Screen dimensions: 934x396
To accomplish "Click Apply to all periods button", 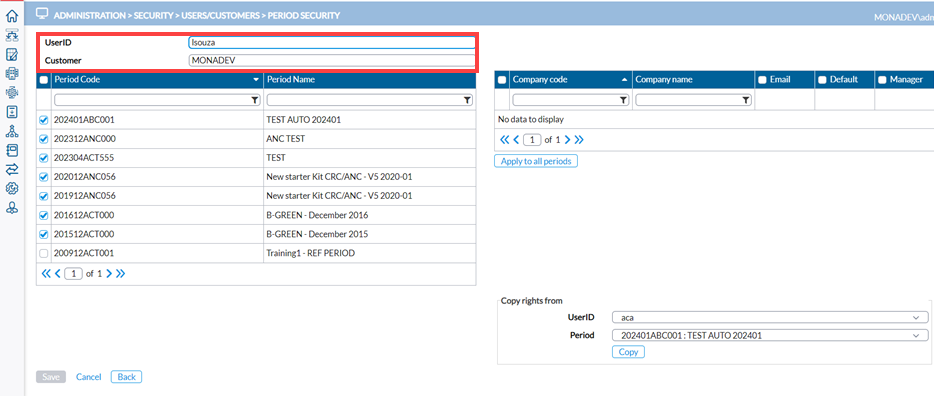I will click(x=536, y=161).
